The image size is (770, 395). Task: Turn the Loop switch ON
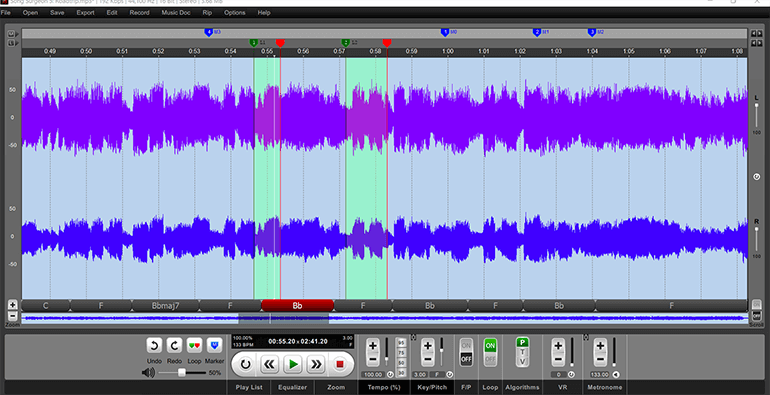coord(490,345)
